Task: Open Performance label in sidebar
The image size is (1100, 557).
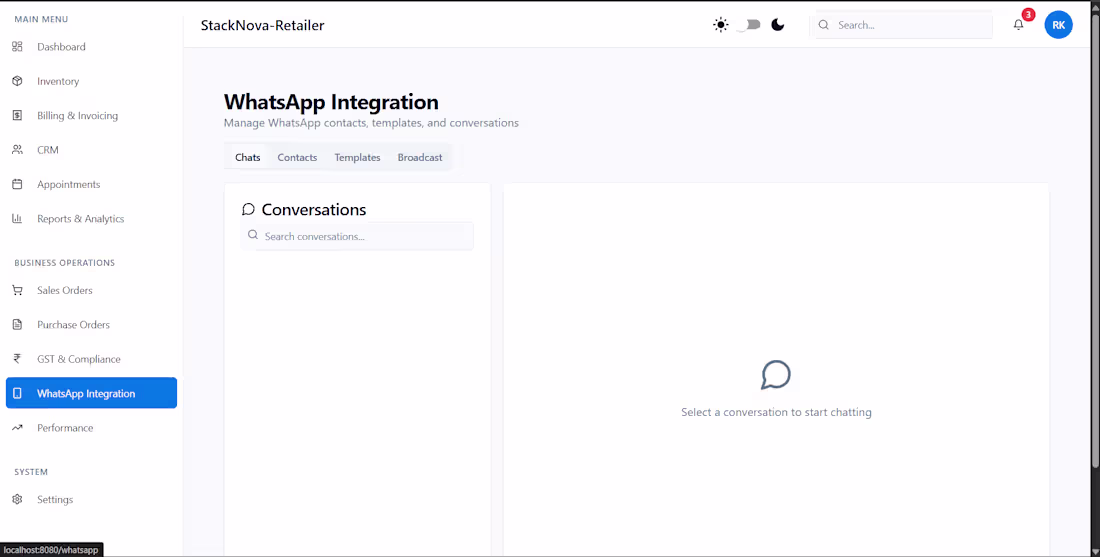Action: pyautogui.click(x=65, y=428)
